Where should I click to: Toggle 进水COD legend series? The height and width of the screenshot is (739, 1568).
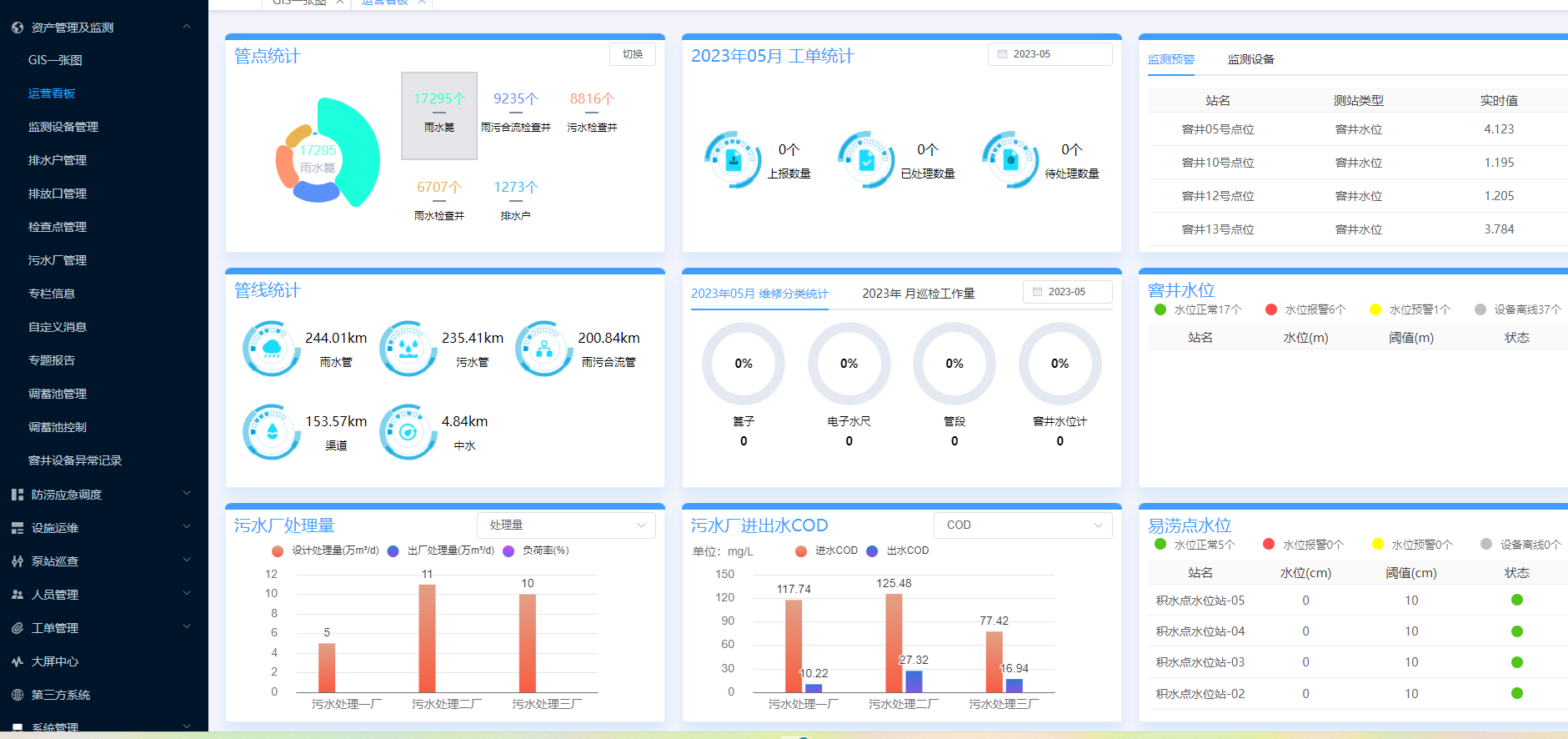(826, 550)
